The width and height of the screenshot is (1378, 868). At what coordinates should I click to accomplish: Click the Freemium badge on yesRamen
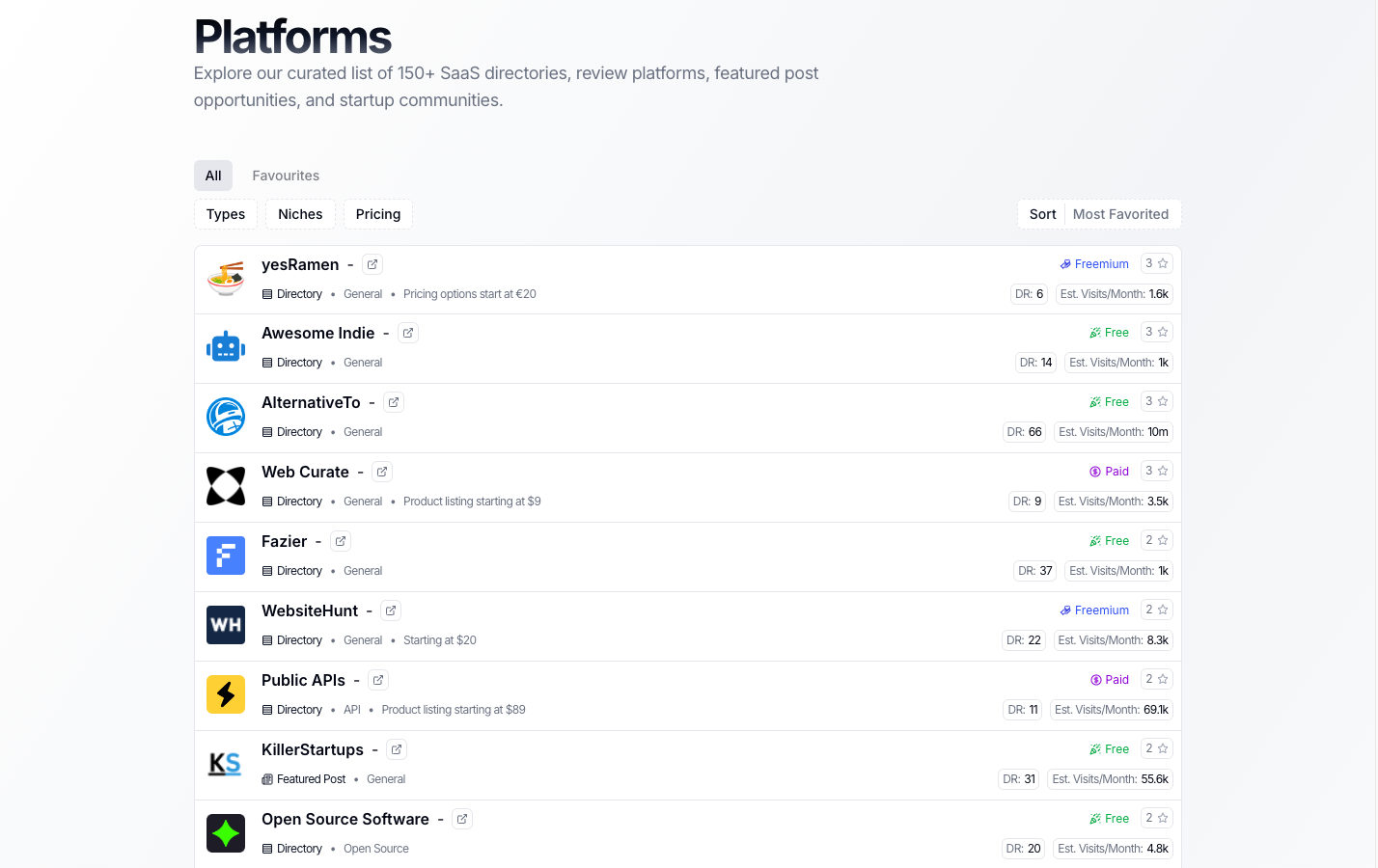tap(1094, 264)
